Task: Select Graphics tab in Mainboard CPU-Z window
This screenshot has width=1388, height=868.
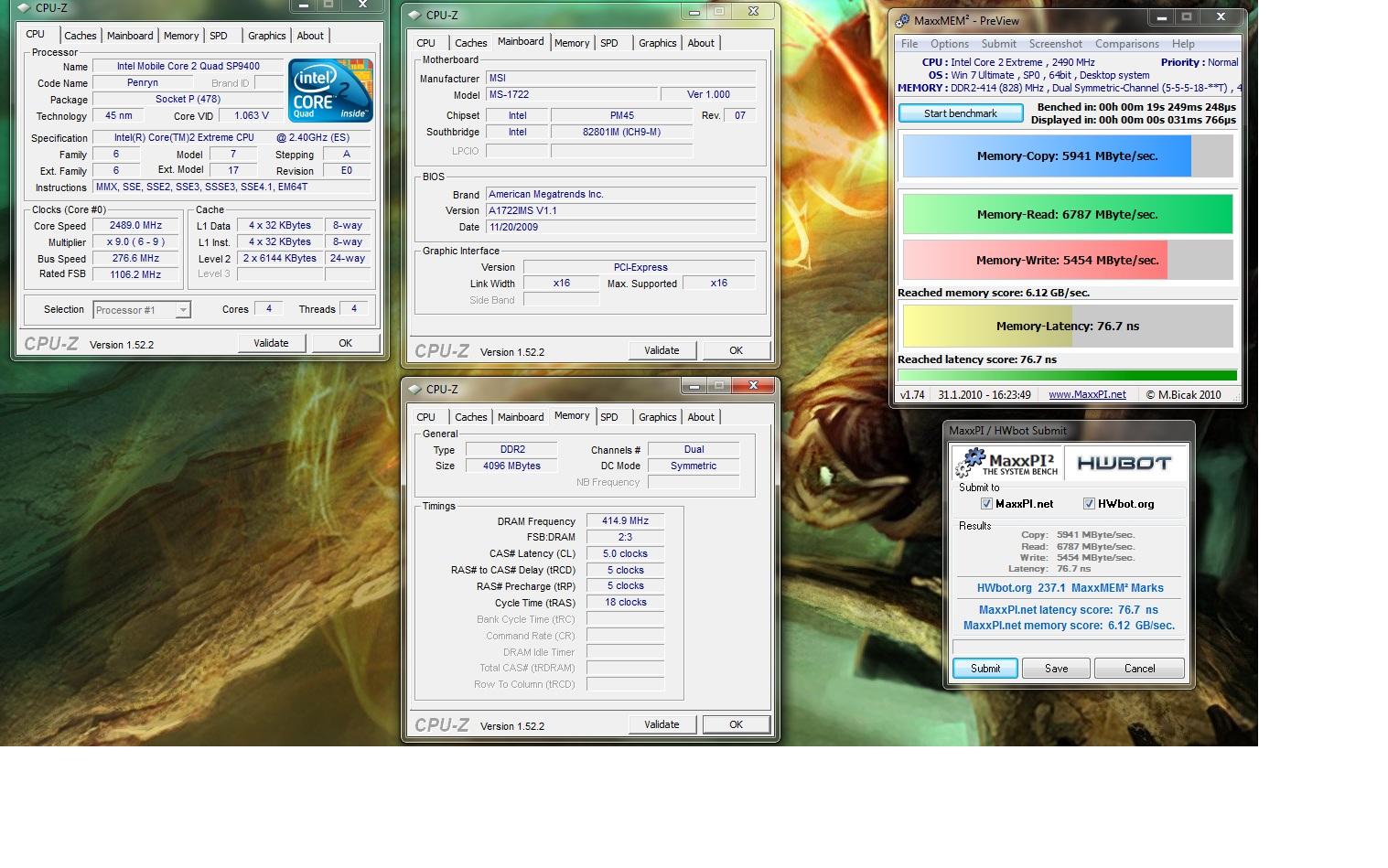Action: tap(658, 43)
